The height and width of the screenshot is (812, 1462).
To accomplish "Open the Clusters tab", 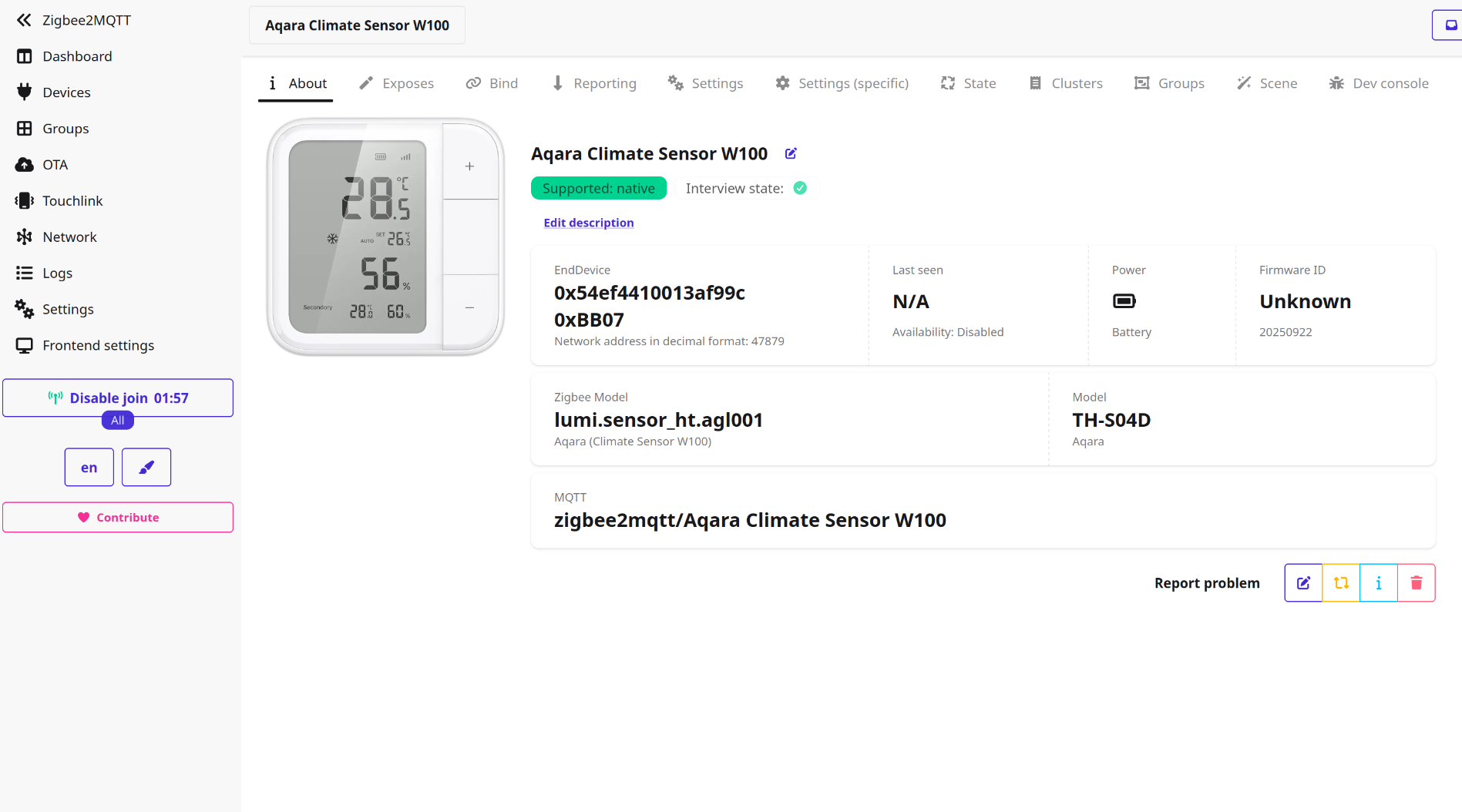I will 1066,83.
